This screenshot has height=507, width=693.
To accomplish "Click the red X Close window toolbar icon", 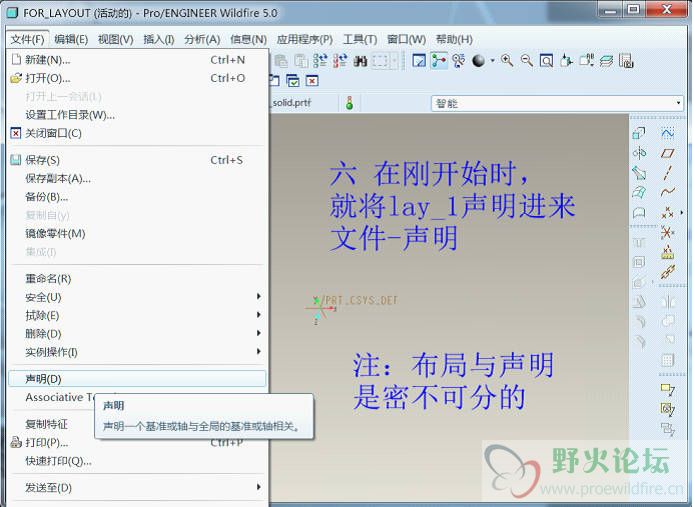I will click(x=312, y=81).
